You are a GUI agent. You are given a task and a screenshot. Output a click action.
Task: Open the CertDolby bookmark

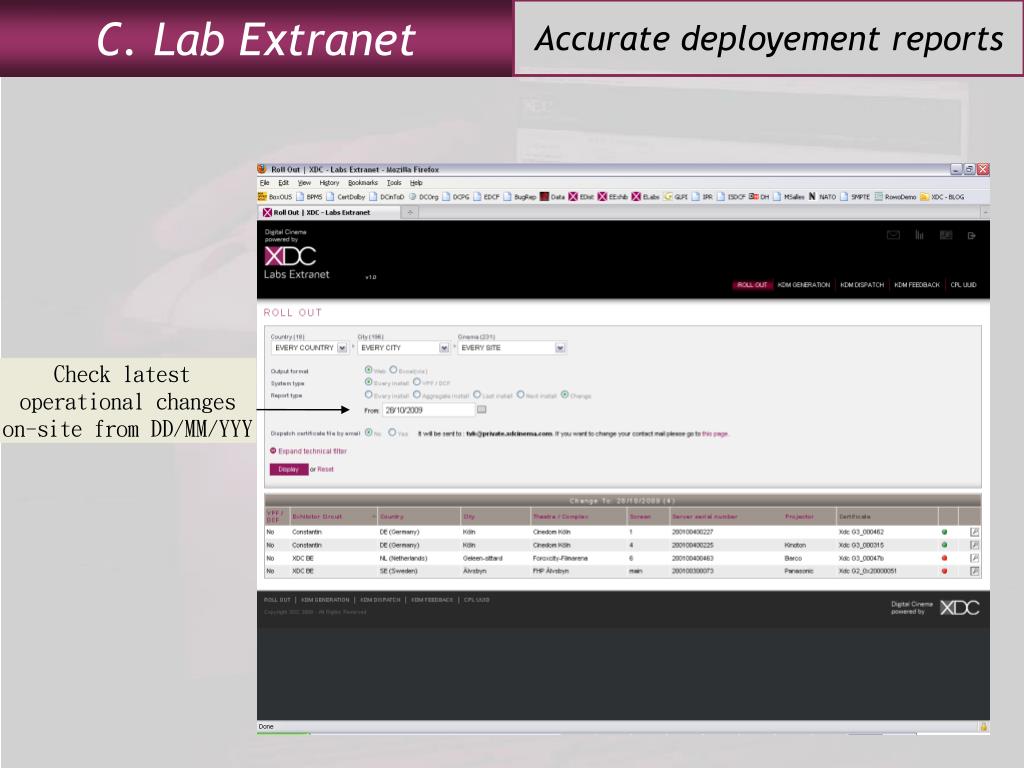coord(346,197)
